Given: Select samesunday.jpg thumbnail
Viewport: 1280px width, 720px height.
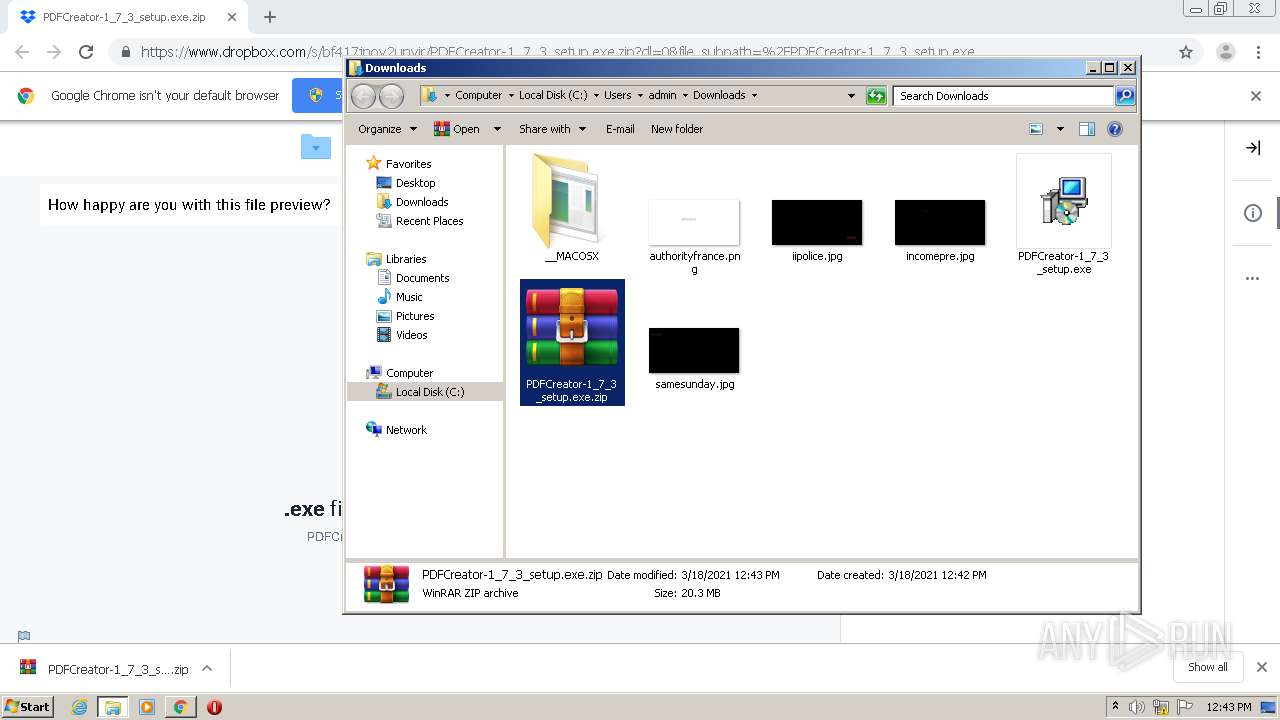Looking at the screenshot, I should 694,350.
